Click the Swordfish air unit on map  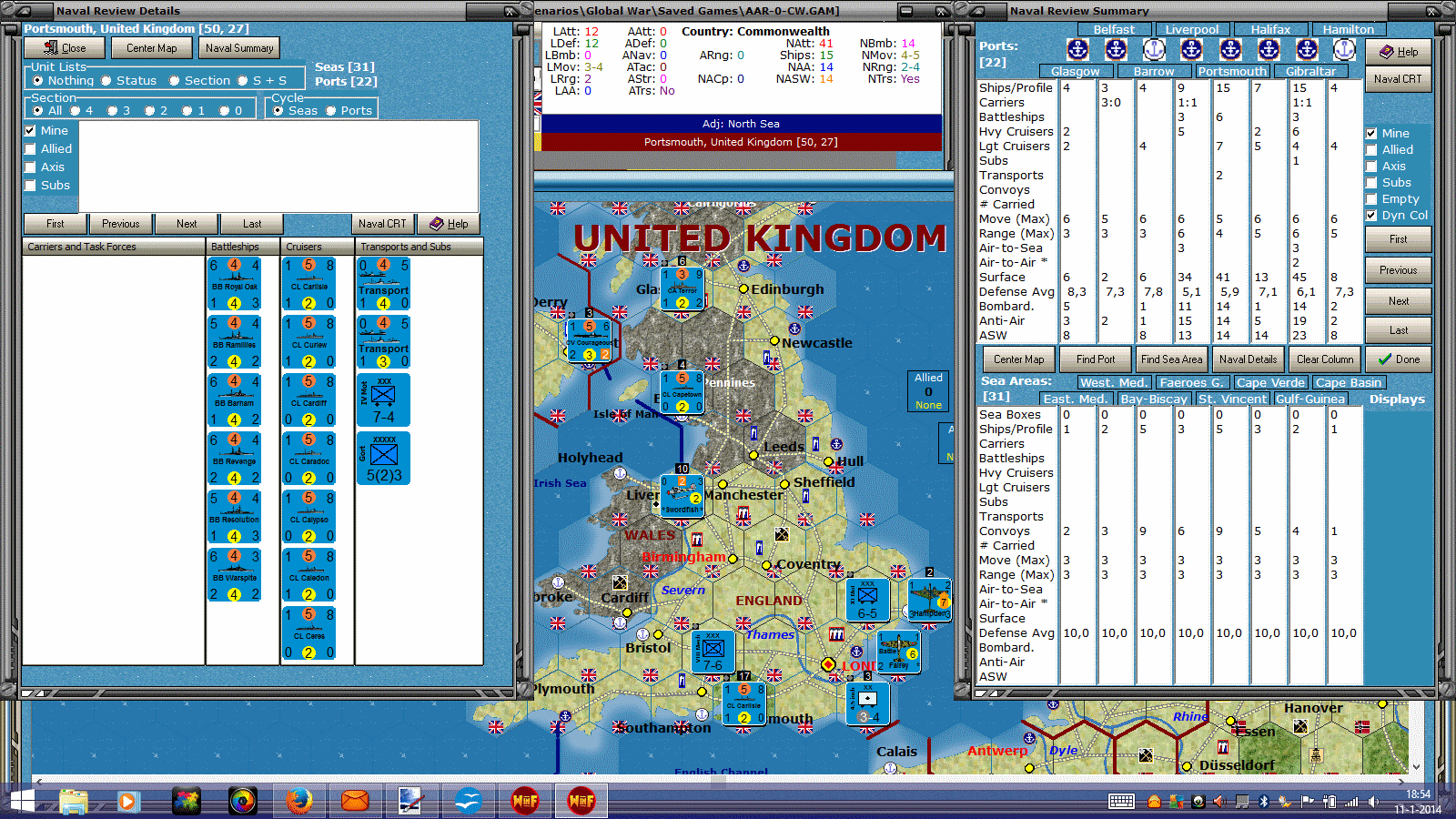coord(682,497)
